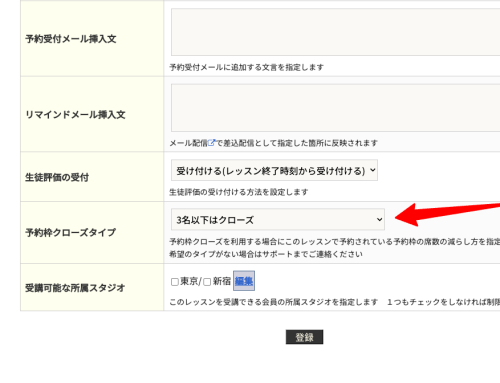Click the 予約受付メール挿入文 label

point(71,39)
